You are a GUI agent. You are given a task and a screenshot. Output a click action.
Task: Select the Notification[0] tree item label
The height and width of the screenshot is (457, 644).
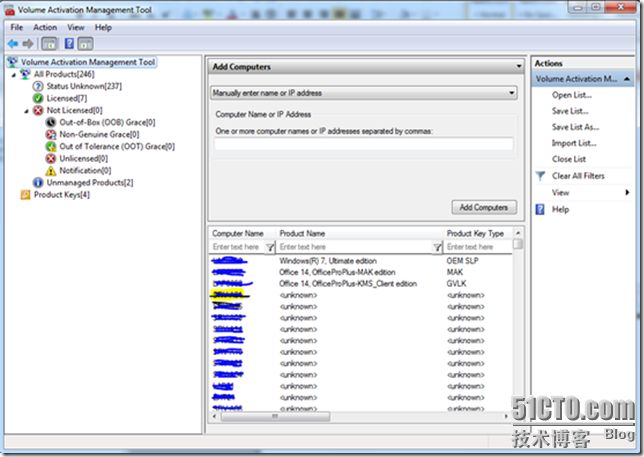[x=85, y=170]
